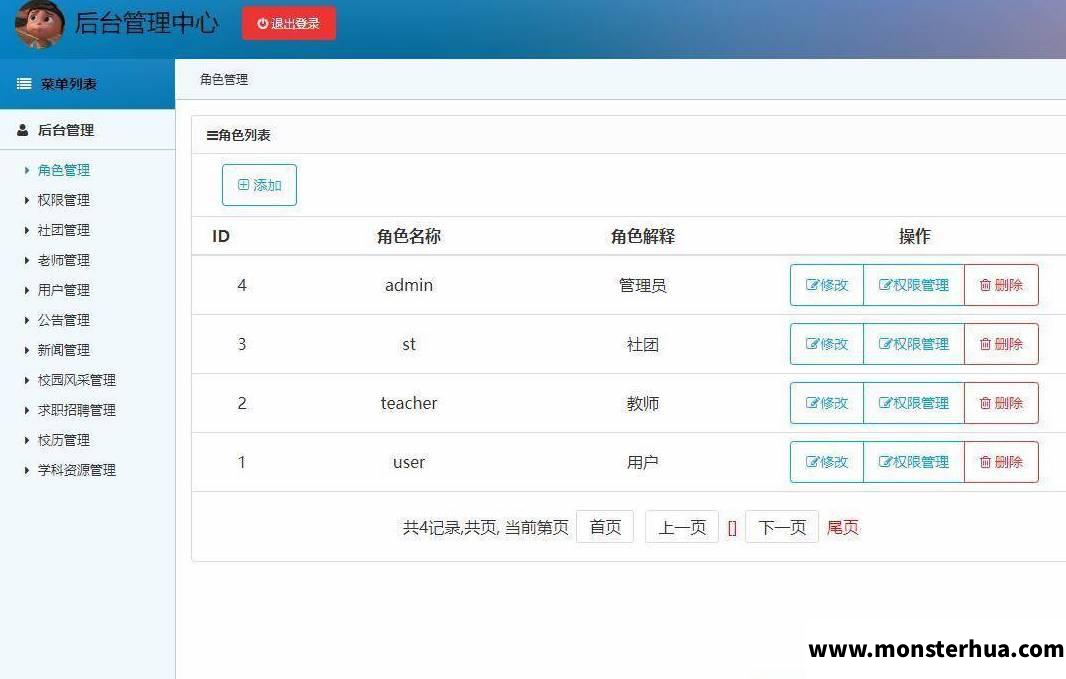This screenshot has height=679, width=1066.
Task: Click the 教师 description cell
Action: click(x=642, y=404)
